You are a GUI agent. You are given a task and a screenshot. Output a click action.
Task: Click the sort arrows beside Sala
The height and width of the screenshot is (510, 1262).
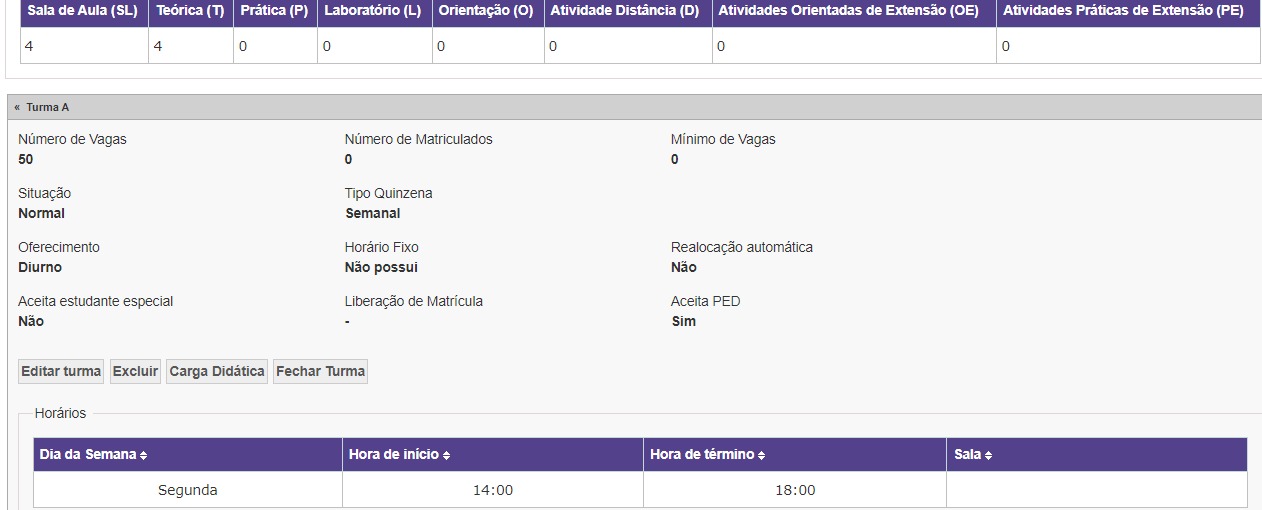point(988,455)
